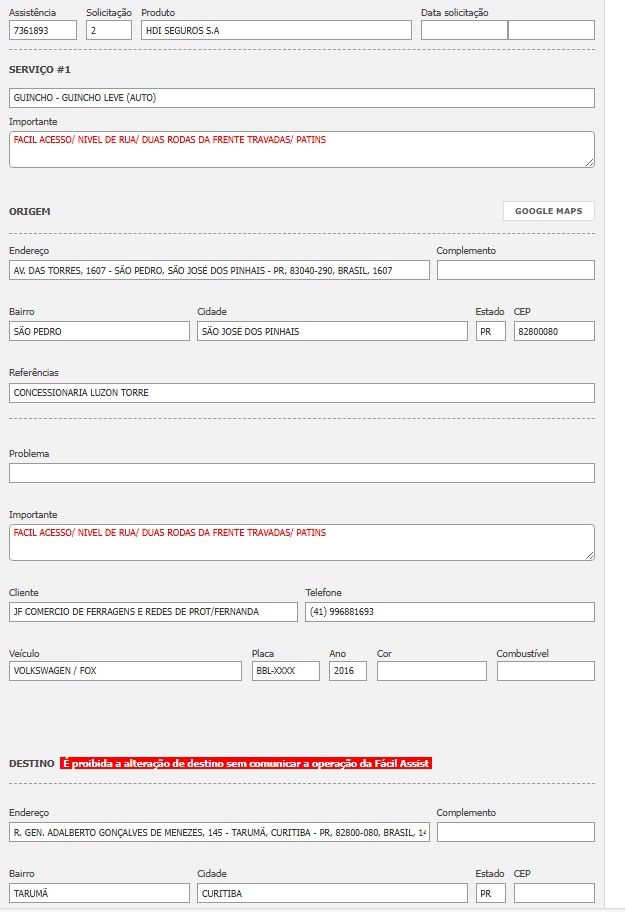Click the origin Bairro field showing SÃO PEDRO
Viewport: 625px width, 912px height.
pyautogui.click(x=99, y=331)
